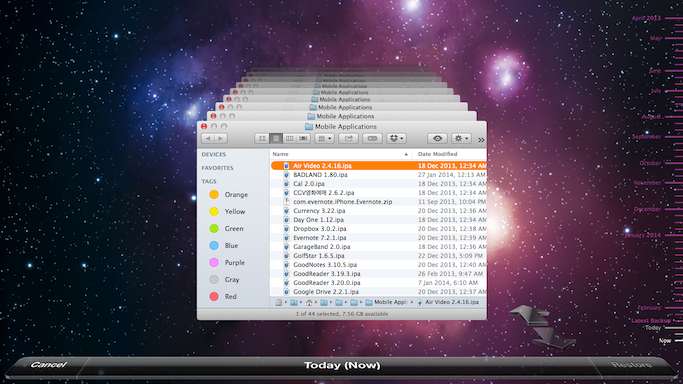Image resolution: width=683 pixels, height=384 pixels.
Task: Select the Gray tag in sidebar
Action: click(x=224, y=280)
